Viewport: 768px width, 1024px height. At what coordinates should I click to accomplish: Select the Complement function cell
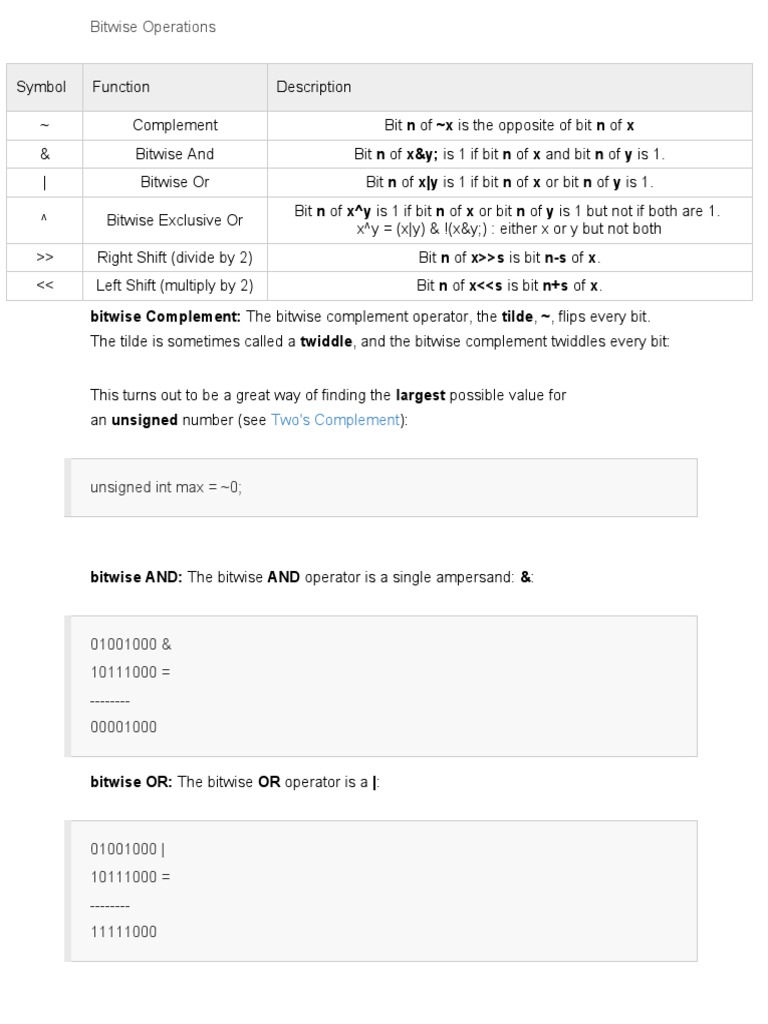coord(175,126)
